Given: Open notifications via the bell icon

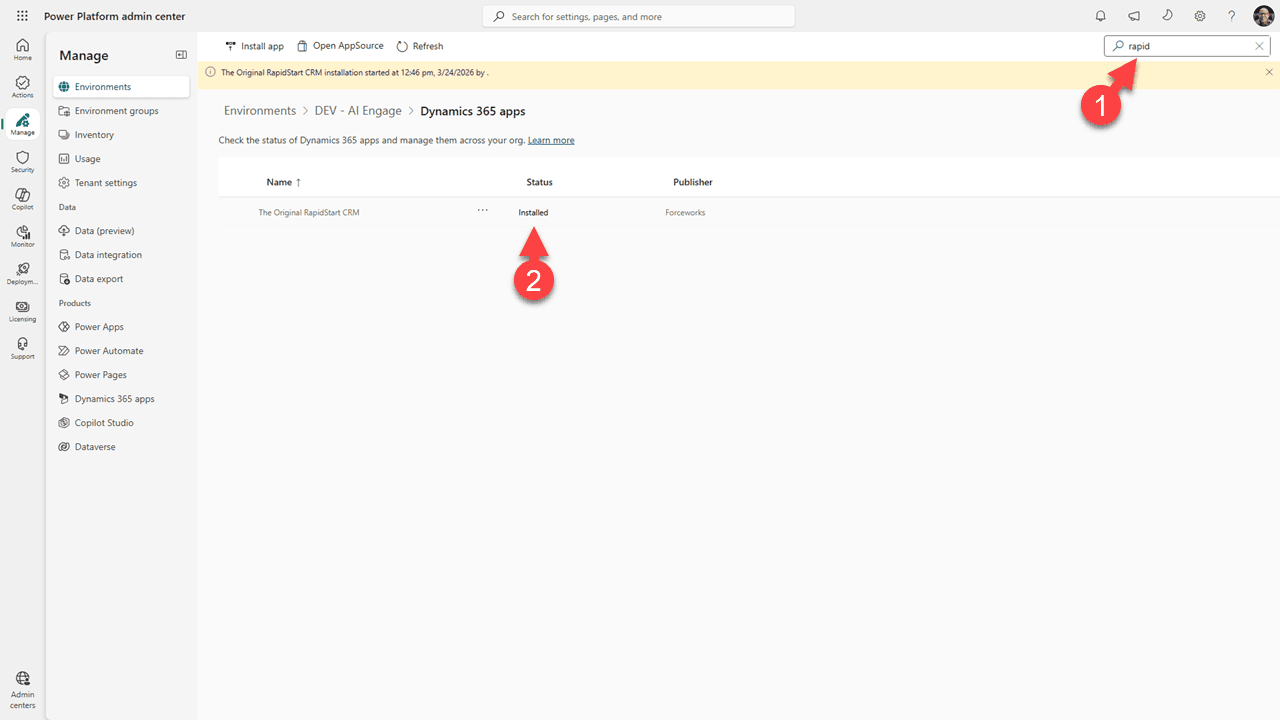Looking at the screenshot, I should pos(1100,15).
